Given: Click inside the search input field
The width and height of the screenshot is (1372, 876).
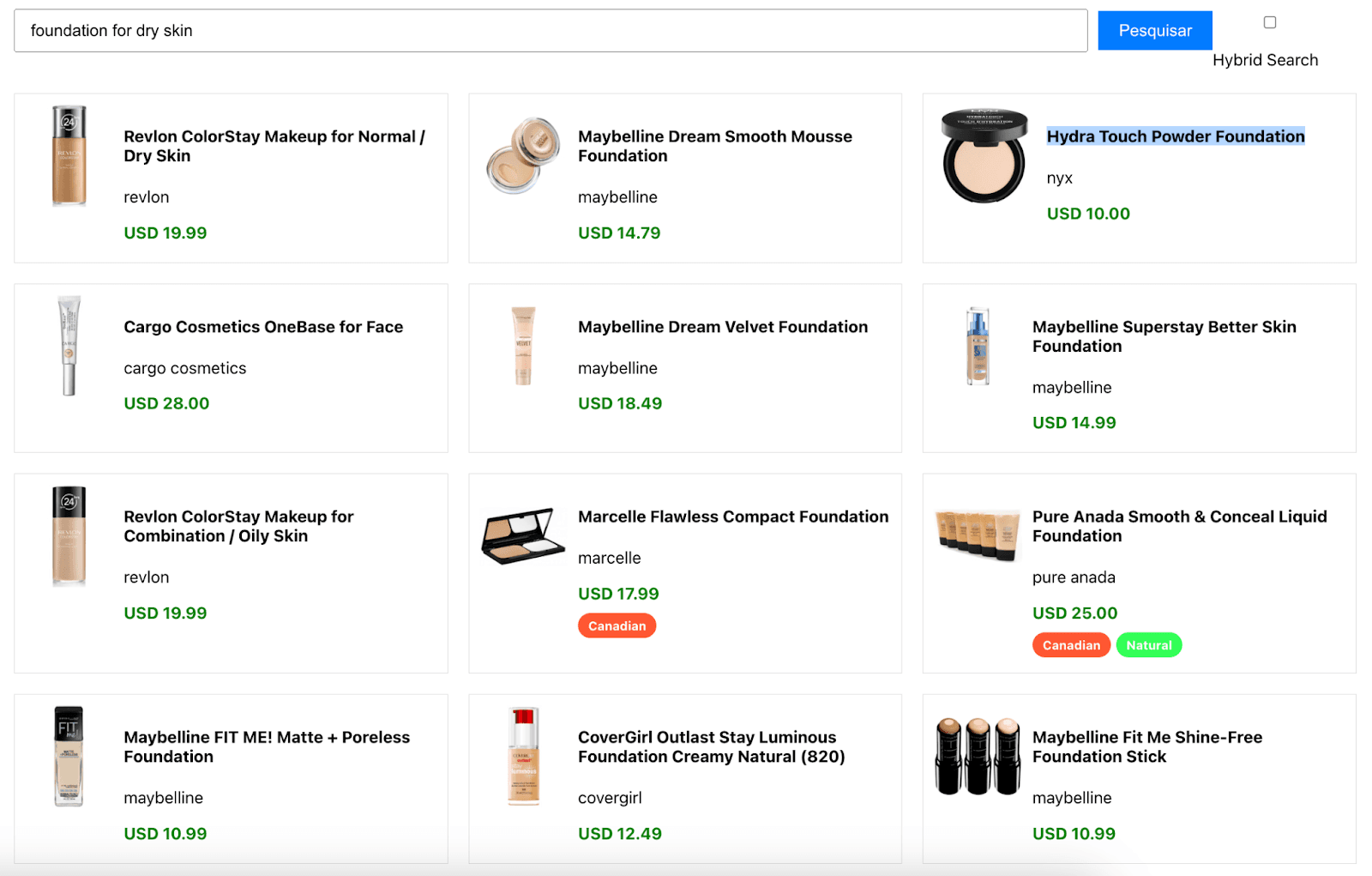Looking at the screenshot, I should click(549, 30).
